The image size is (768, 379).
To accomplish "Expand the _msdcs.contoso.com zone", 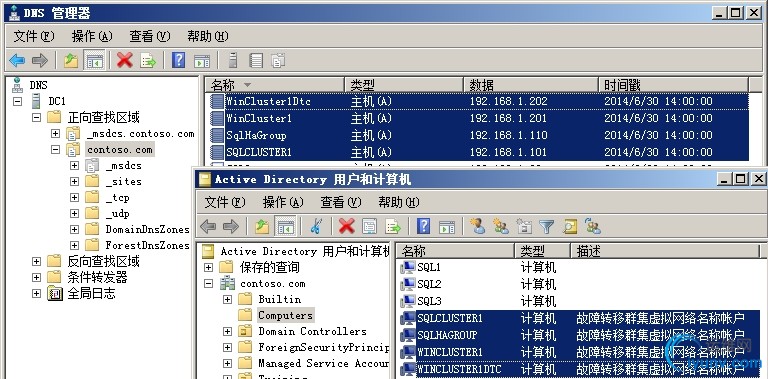I will [x=55, y=134].
